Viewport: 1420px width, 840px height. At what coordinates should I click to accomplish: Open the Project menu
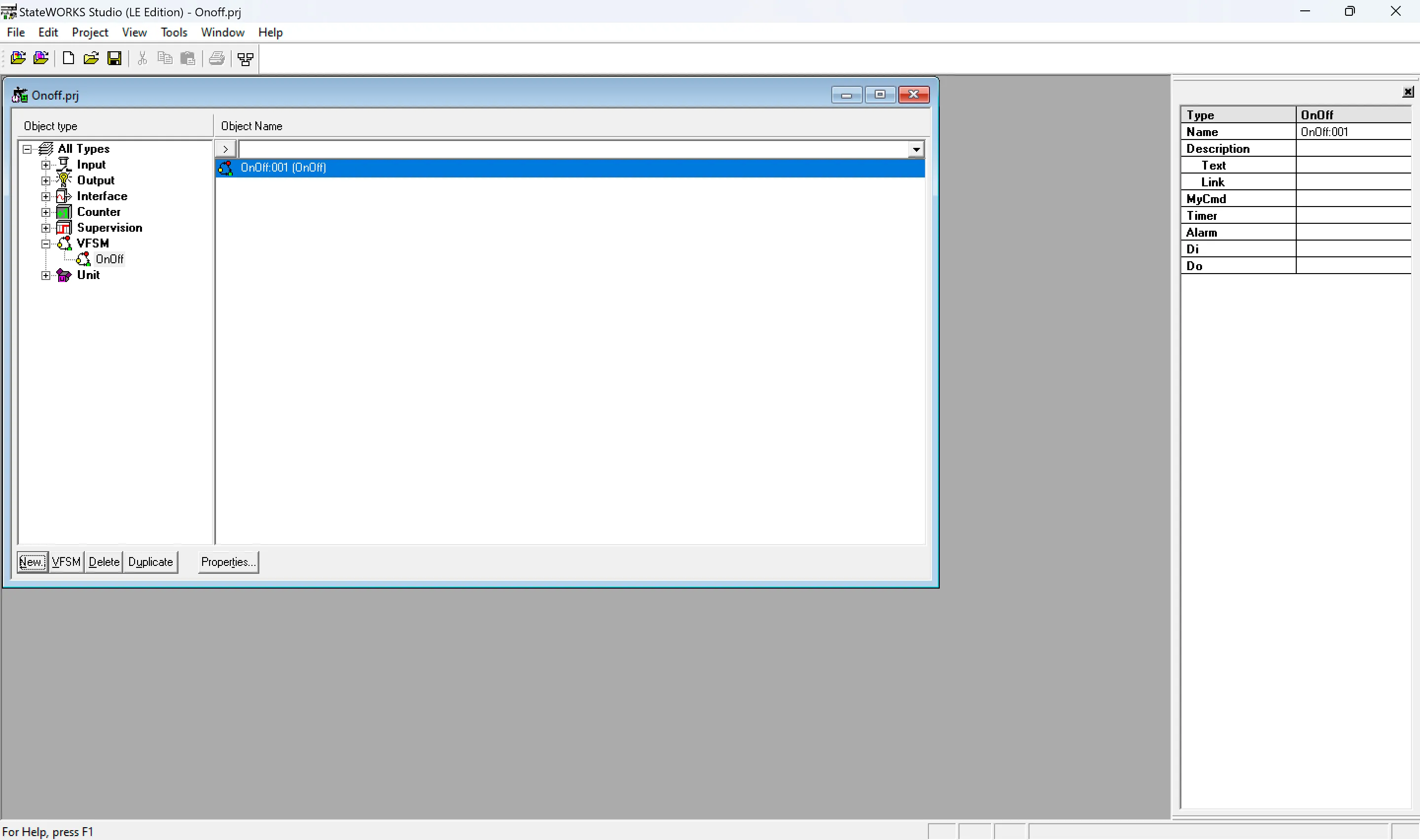pyautogui.click(x=90, y=32)
